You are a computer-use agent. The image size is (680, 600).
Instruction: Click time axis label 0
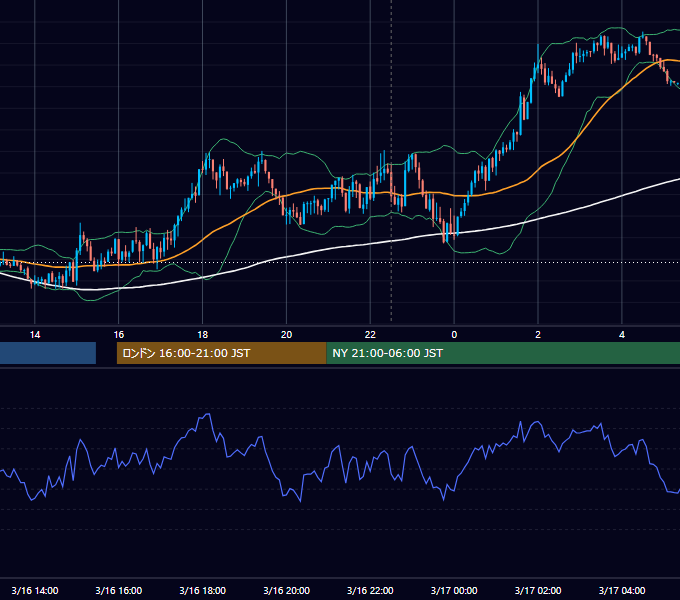coord(454,335)
